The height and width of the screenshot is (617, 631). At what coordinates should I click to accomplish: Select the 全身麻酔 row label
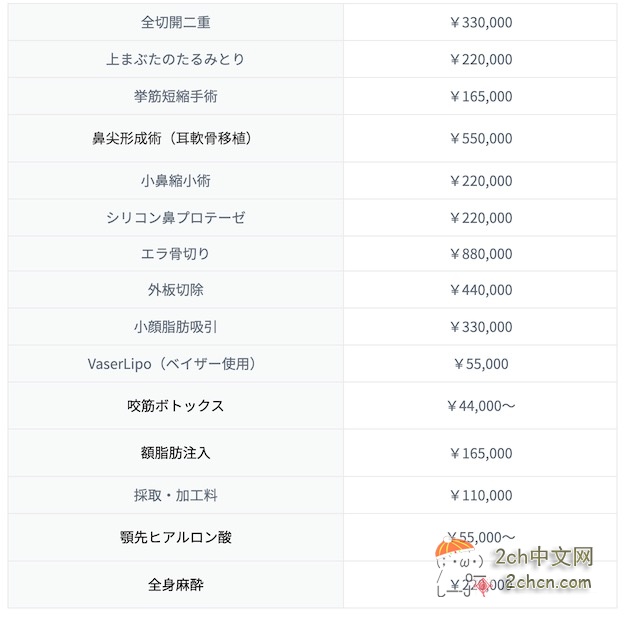click(175, 584)
